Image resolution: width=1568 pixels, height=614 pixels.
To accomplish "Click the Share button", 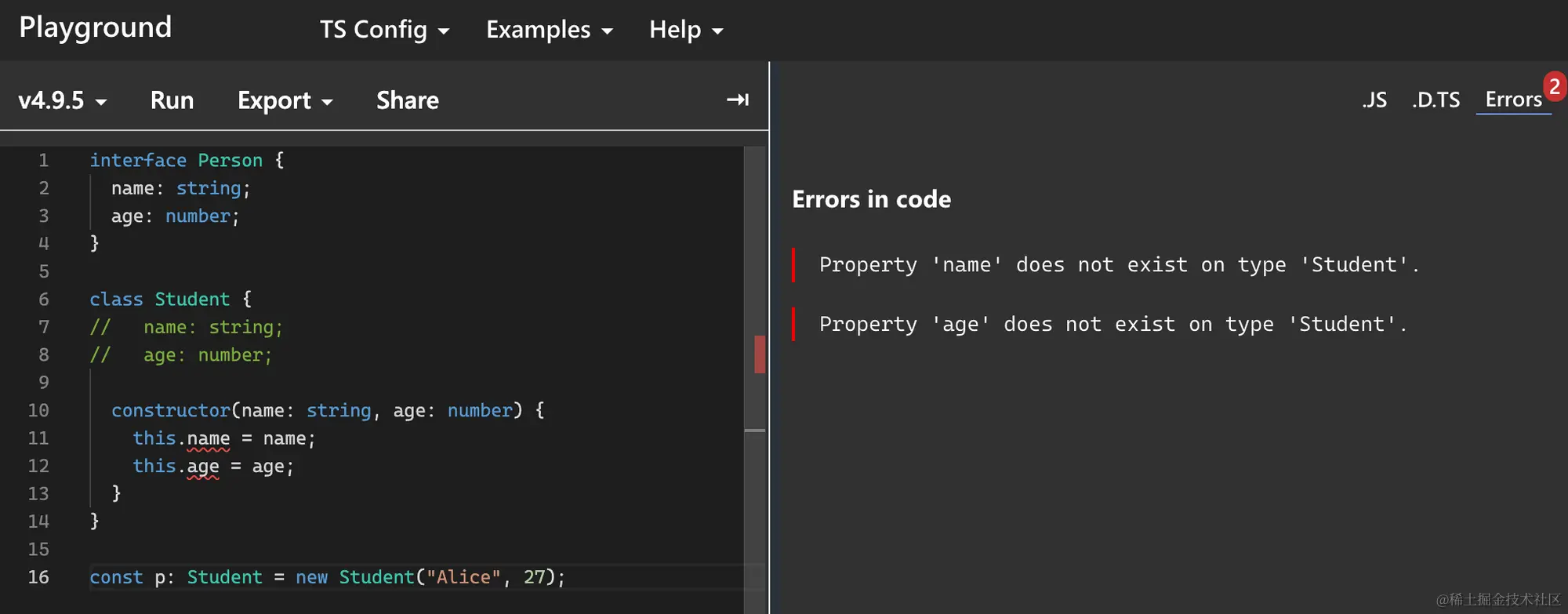I will click(x=408, y=100).
